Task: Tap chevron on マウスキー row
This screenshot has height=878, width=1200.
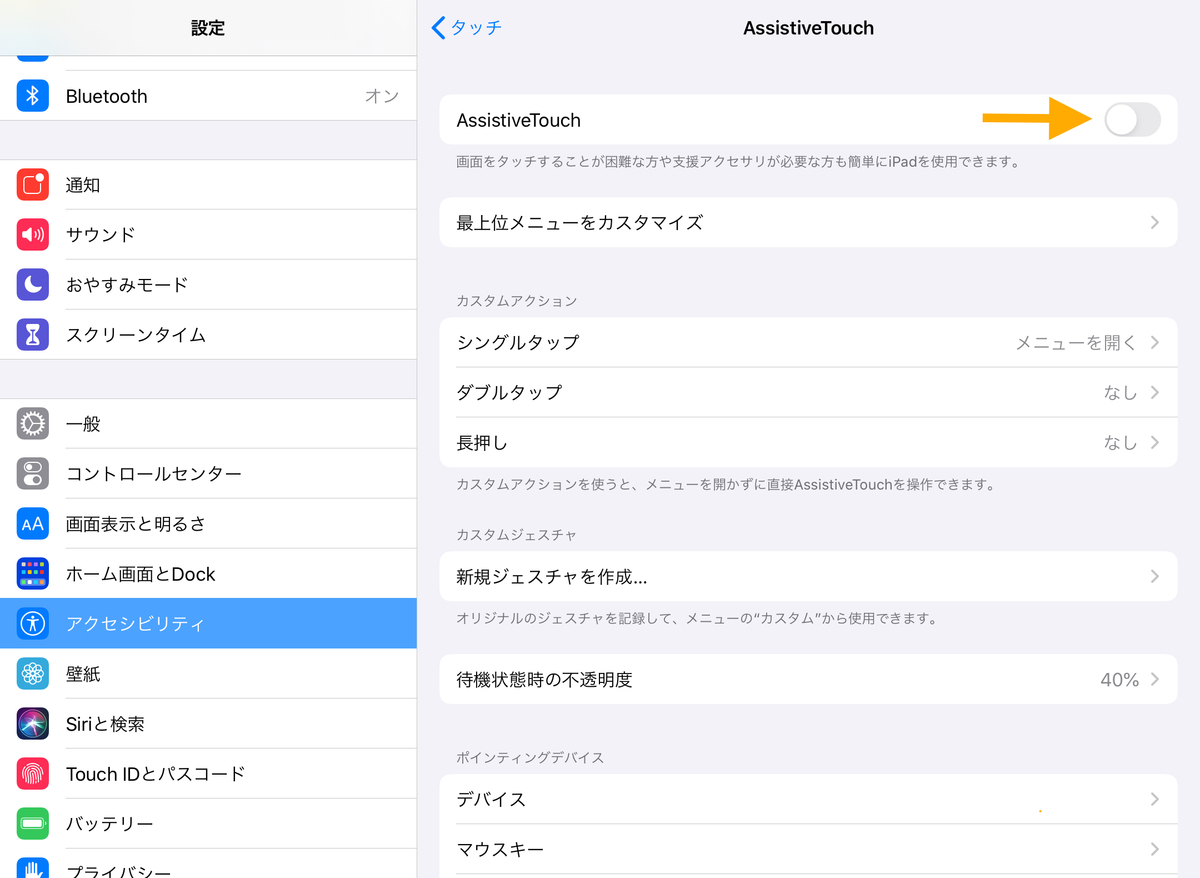Action: (1155, 849)
